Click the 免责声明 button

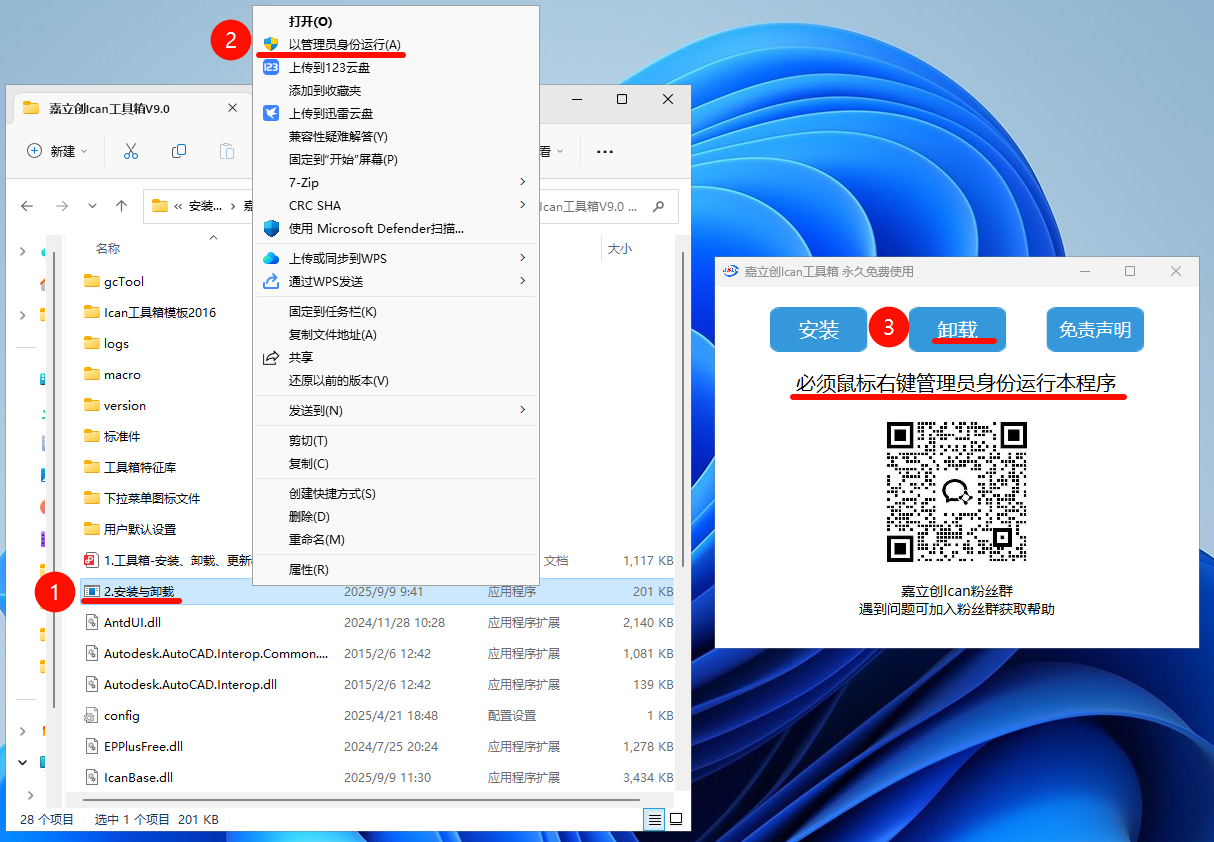1094,330
